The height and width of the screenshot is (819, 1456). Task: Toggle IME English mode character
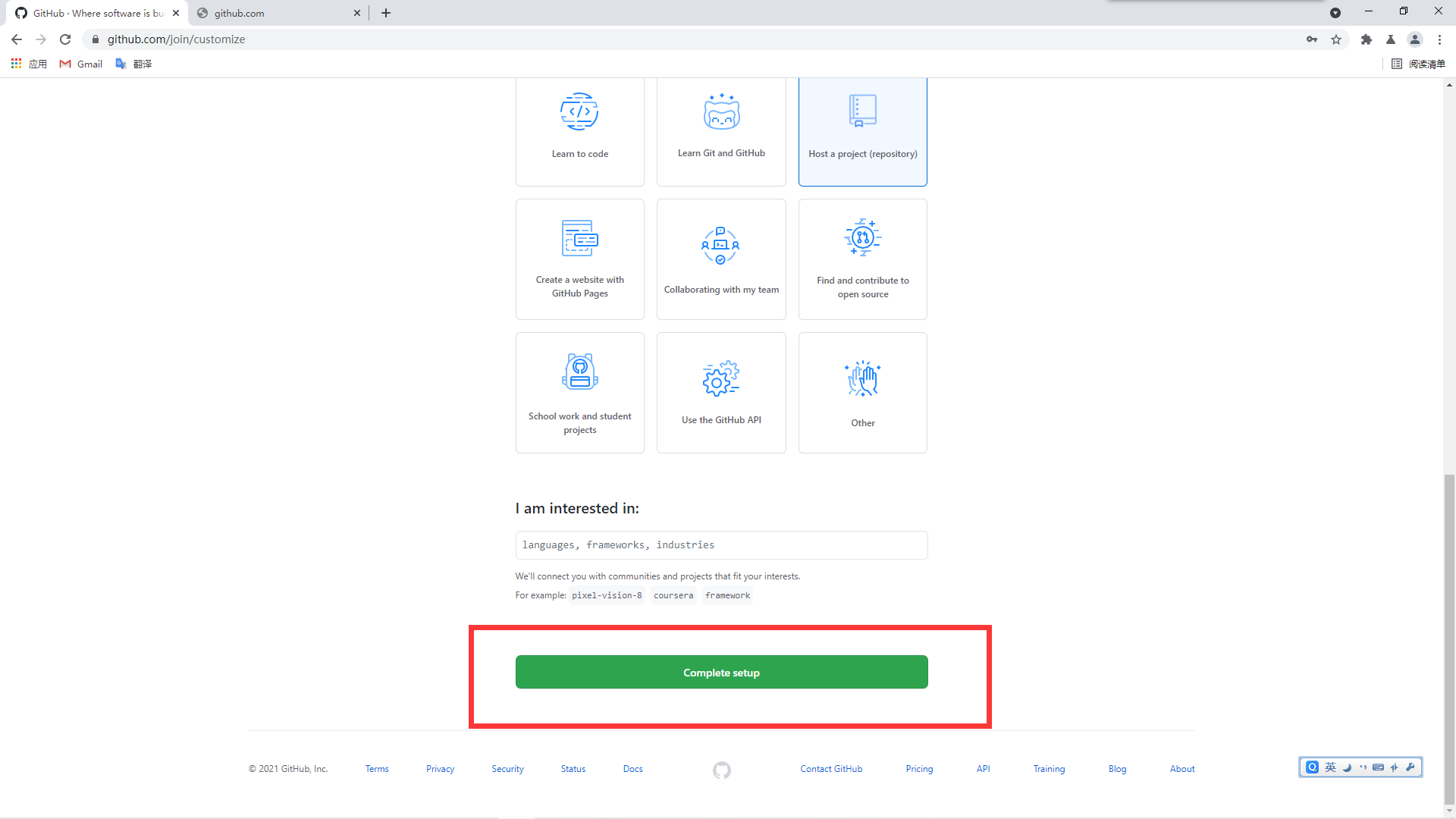(x=1330, y=767)
